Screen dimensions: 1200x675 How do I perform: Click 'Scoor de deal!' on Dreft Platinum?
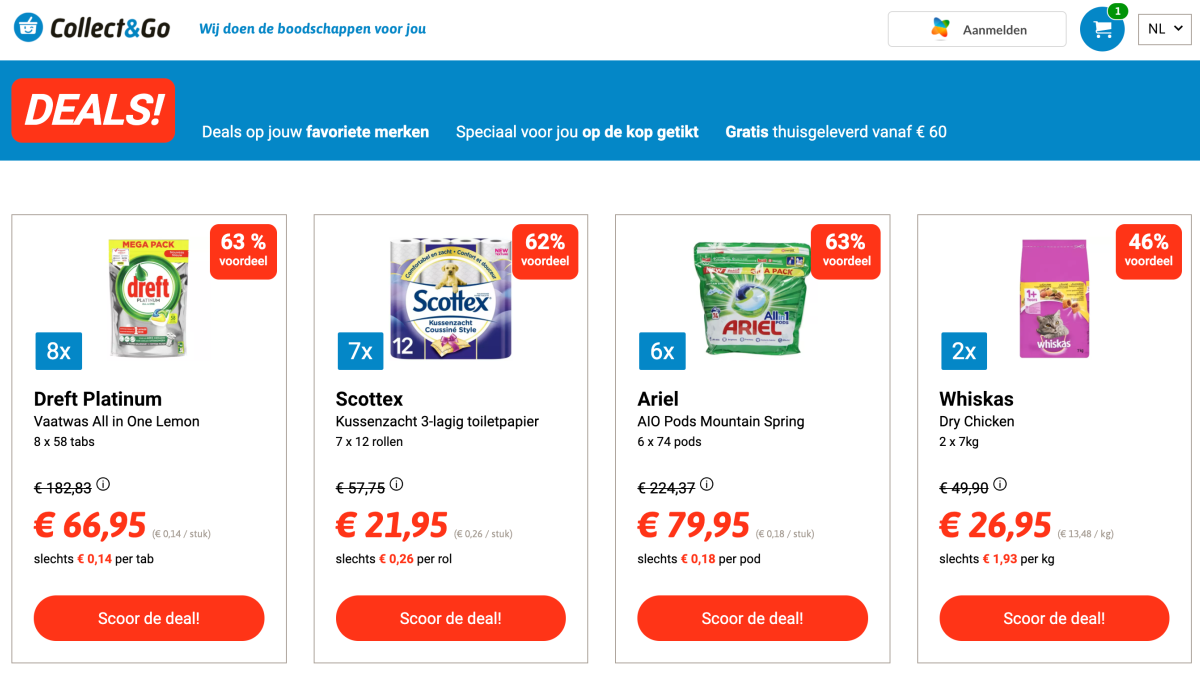(x=148, y=618)
